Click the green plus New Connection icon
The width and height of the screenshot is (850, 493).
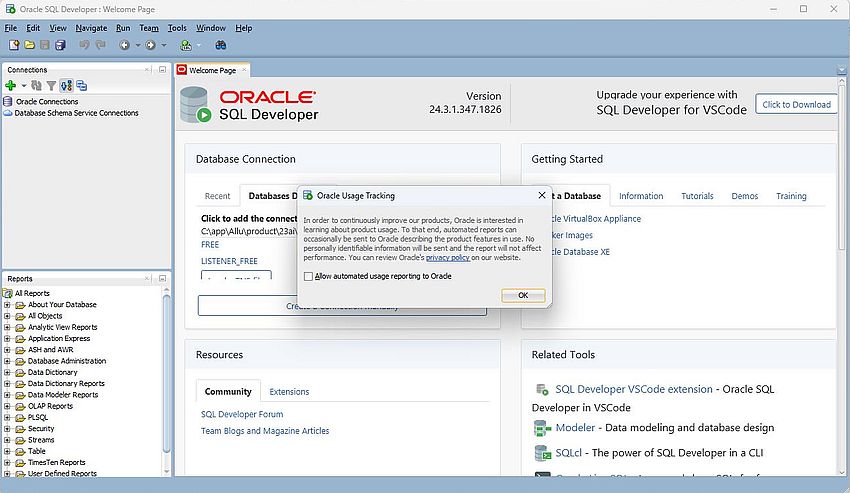tap(10, 86)
